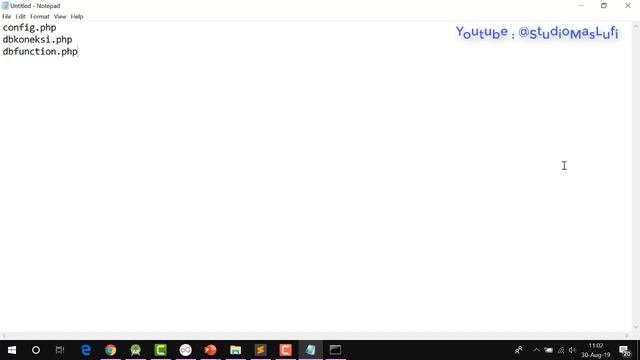
Task: Click battery status tray icon
Action: pyautogui.click(x=549, y=350)
